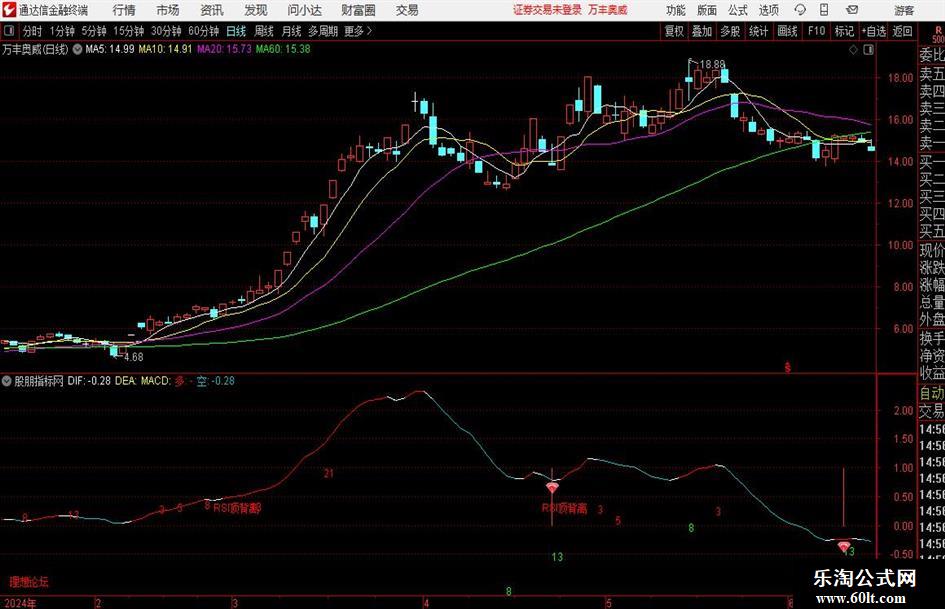Image resolution: width=945 pixels, height=609 pixels.
Task: Click the MA10: 14.91 value
Action: point(165,49)
